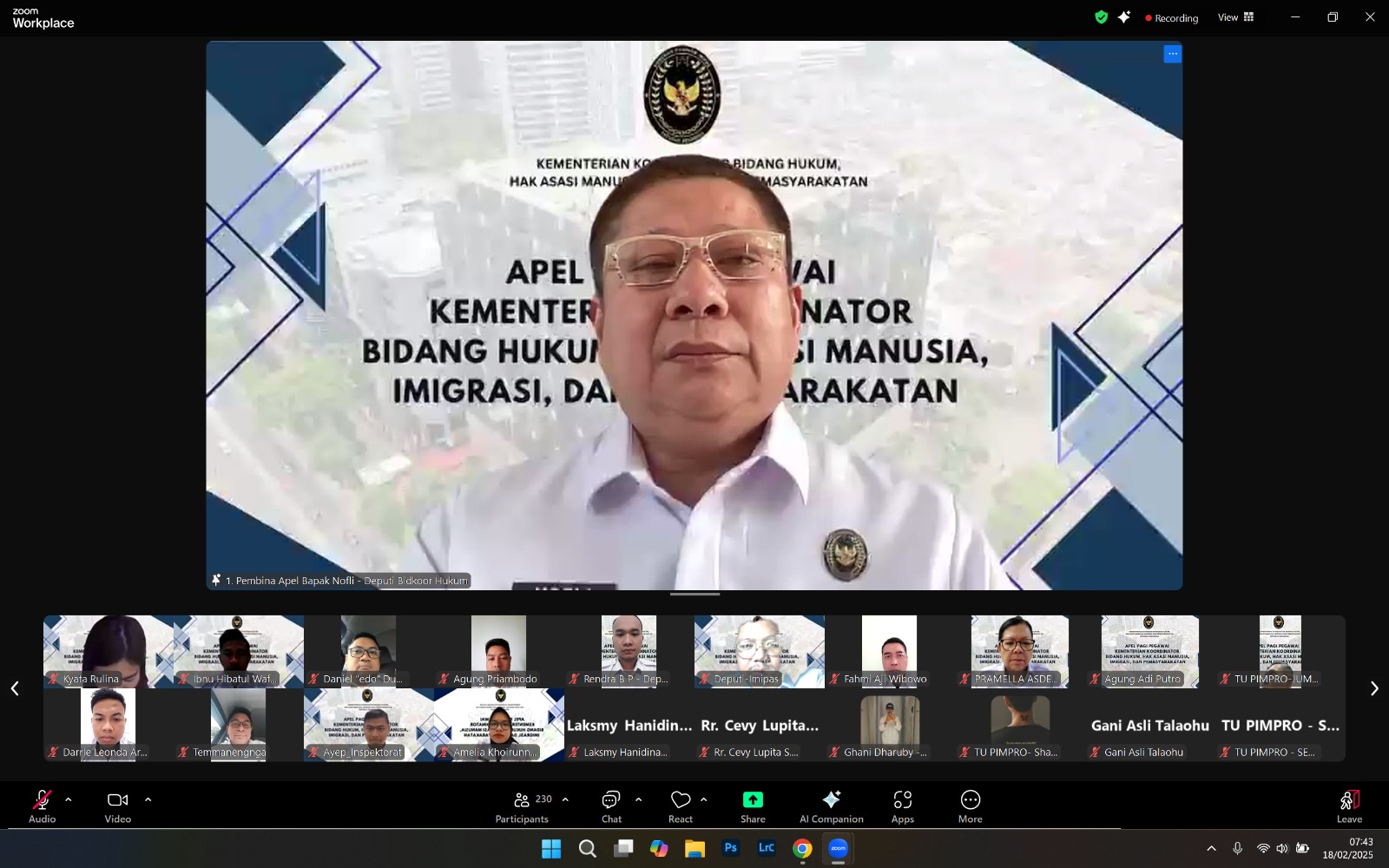Open the Participants panel
This screenshot has width=1389, height=868.
(522, 806)
